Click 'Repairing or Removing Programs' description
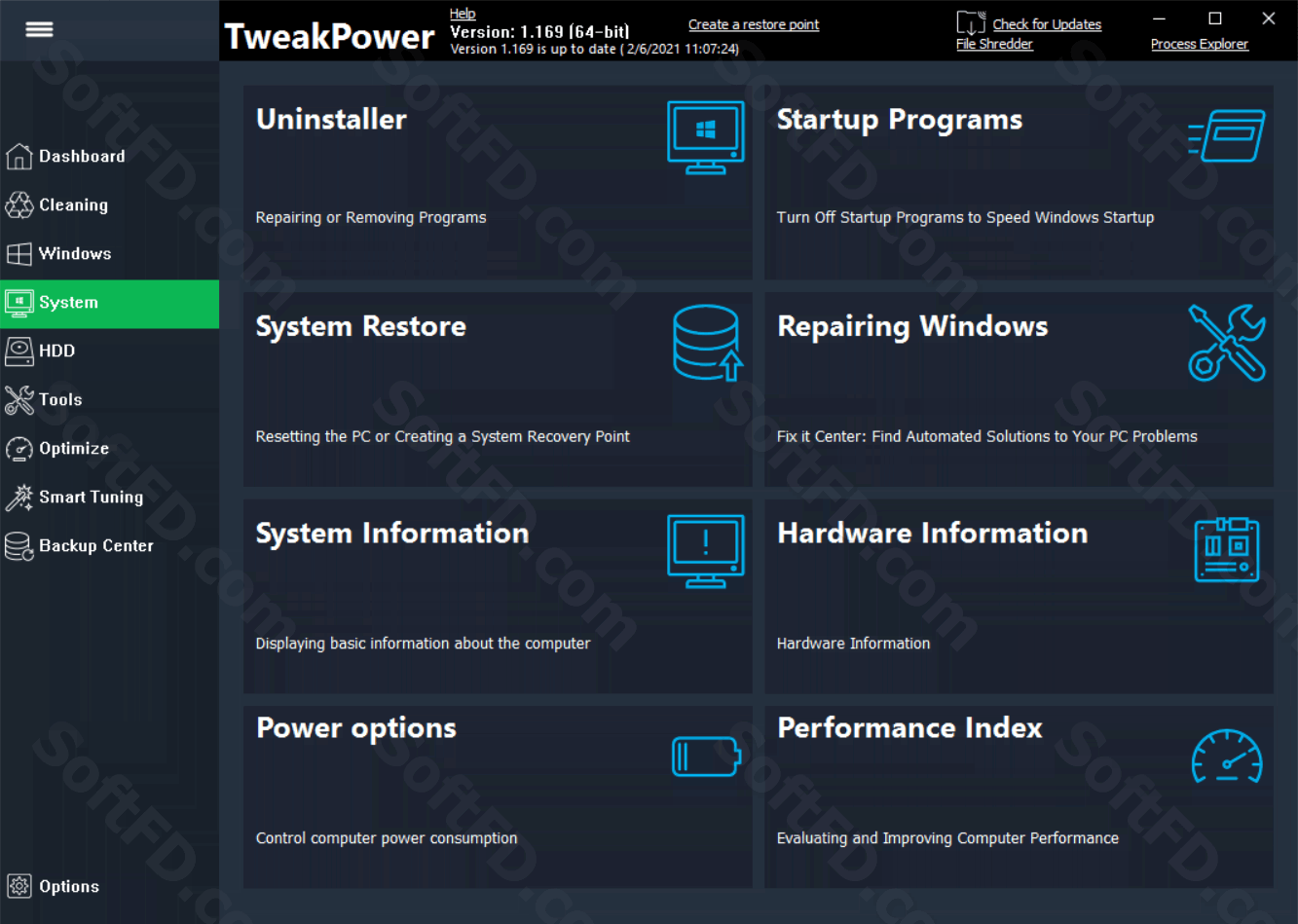Screen dimensions: 1298x924 tap(371, 217)
